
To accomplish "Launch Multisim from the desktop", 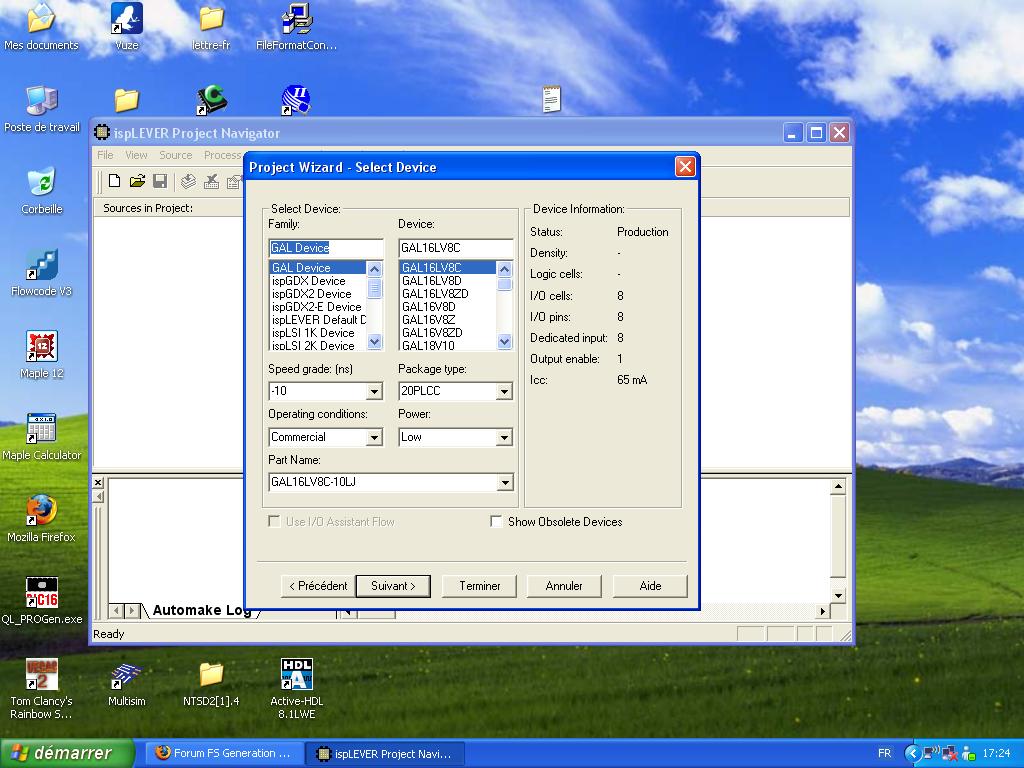I will point(126,677).
